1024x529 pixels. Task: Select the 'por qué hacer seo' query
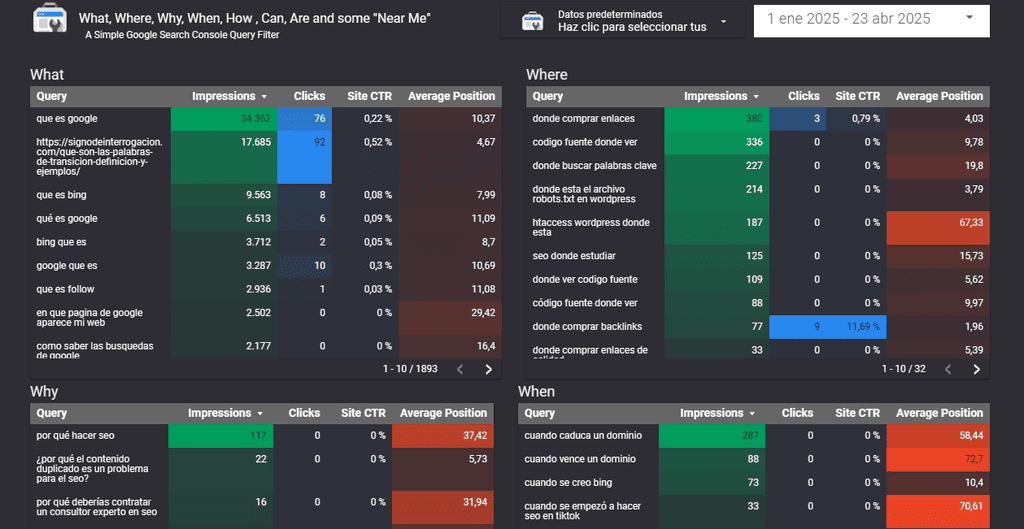(x=76, y=436)
